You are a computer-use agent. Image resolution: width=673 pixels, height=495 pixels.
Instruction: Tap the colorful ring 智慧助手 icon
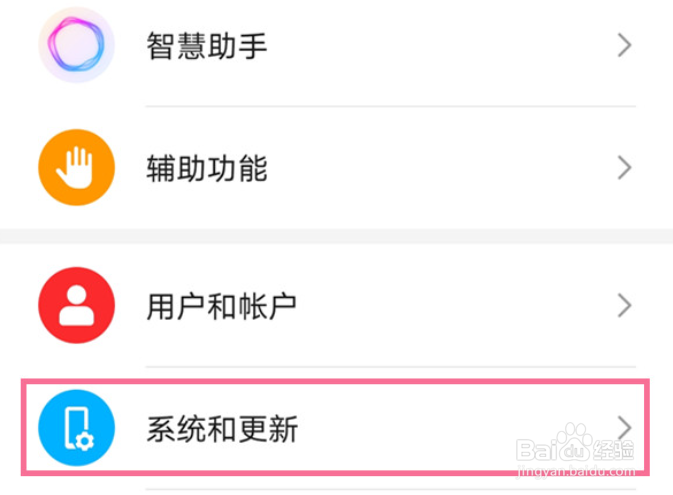(76, 45)
